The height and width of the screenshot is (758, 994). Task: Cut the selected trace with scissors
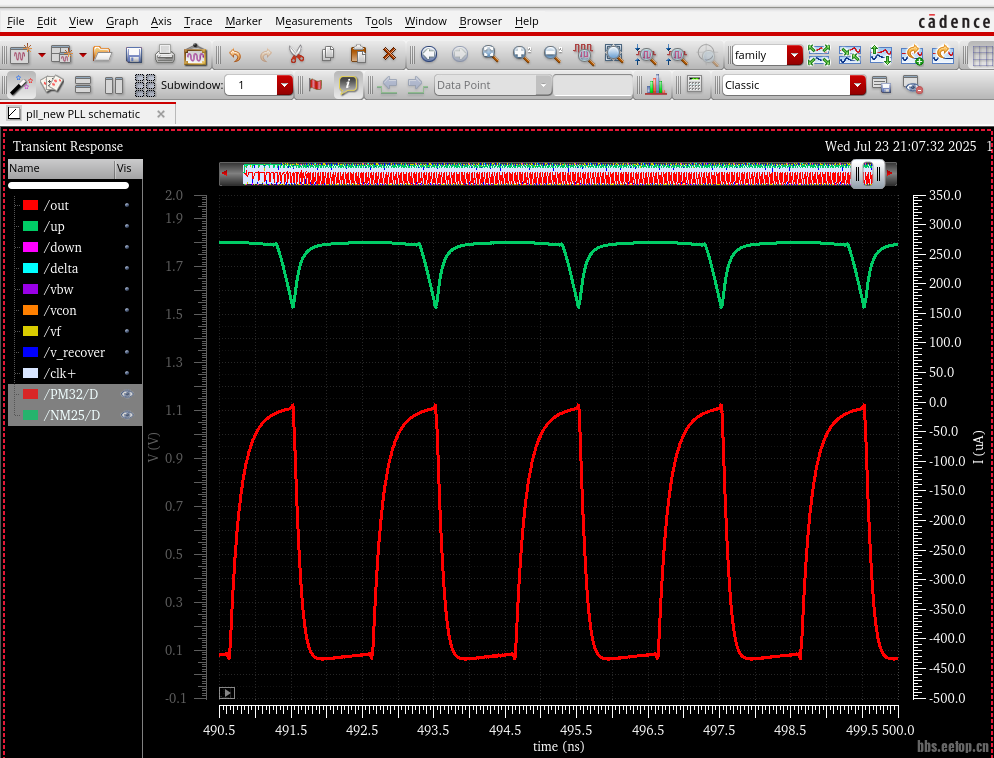coord(296,55)
